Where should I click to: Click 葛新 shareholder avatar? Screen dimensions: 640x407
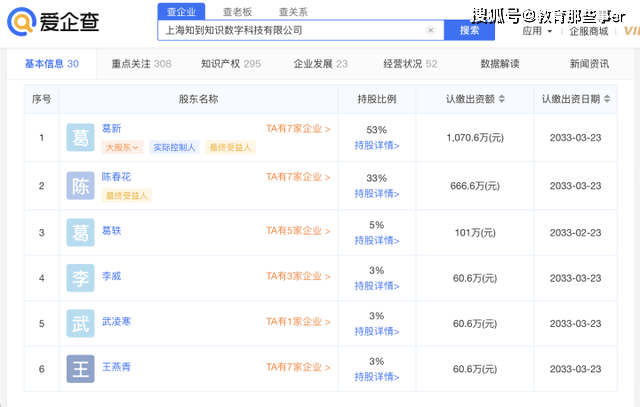81,138
